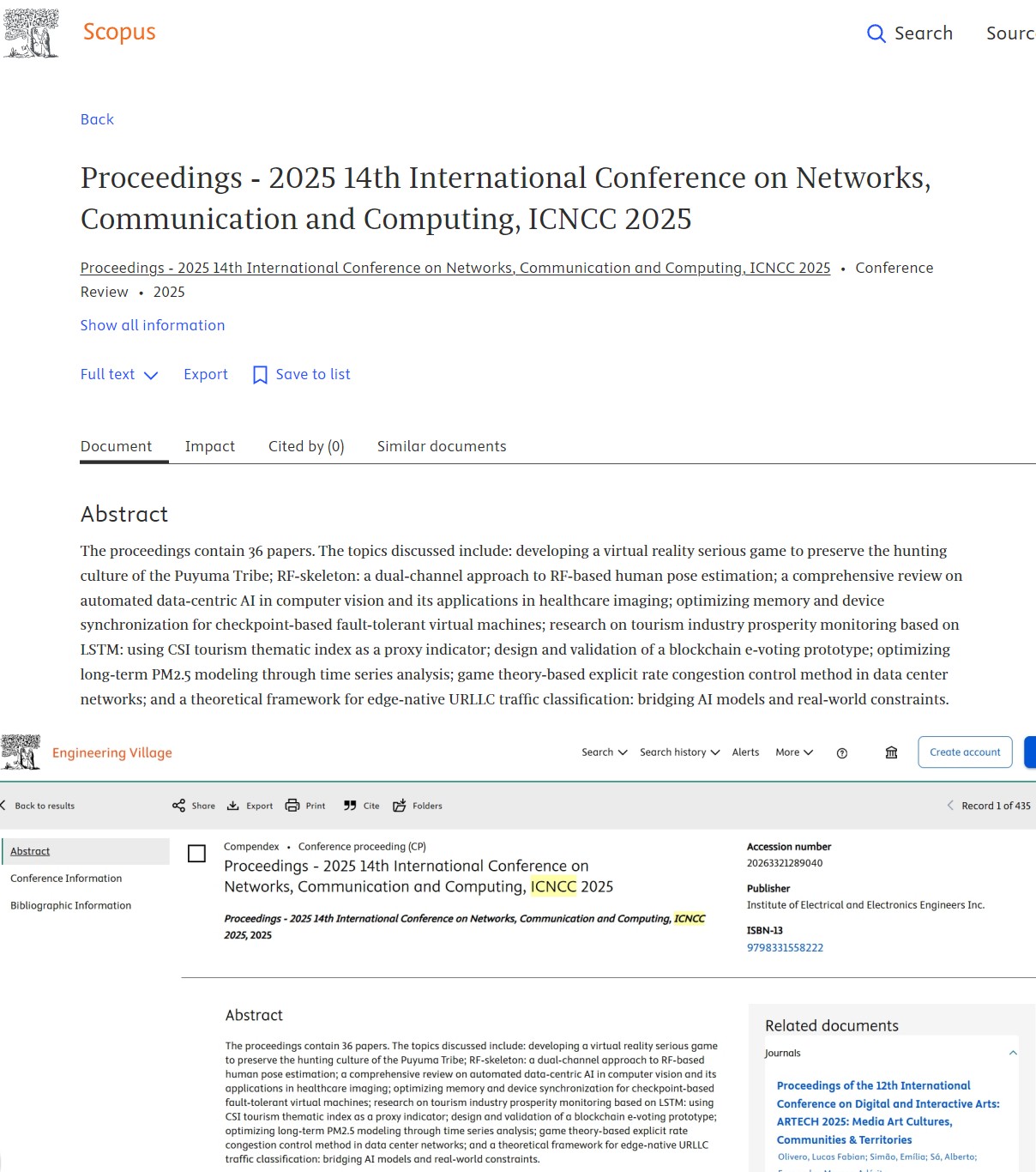
Task: Open the help question mark icon
Action: (842, 753)
